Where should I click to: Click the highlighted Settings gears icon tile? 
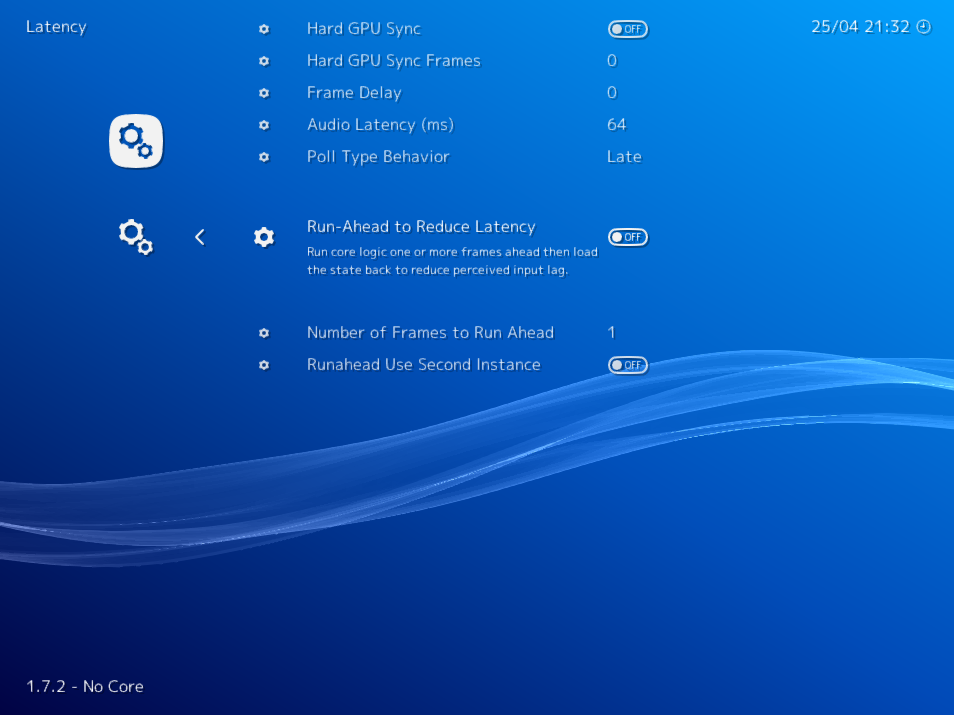click(x=136, y=141)
